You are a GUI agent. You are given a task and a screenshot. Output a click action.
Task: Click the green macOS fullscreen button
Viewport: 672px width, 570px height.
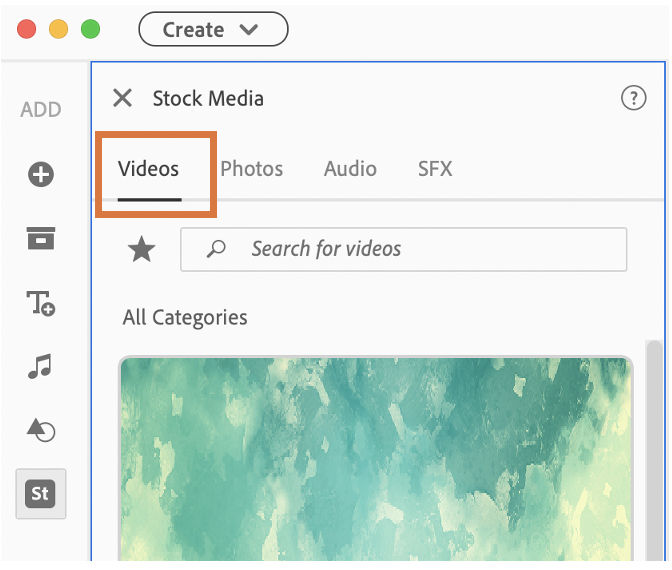(91, 29)
